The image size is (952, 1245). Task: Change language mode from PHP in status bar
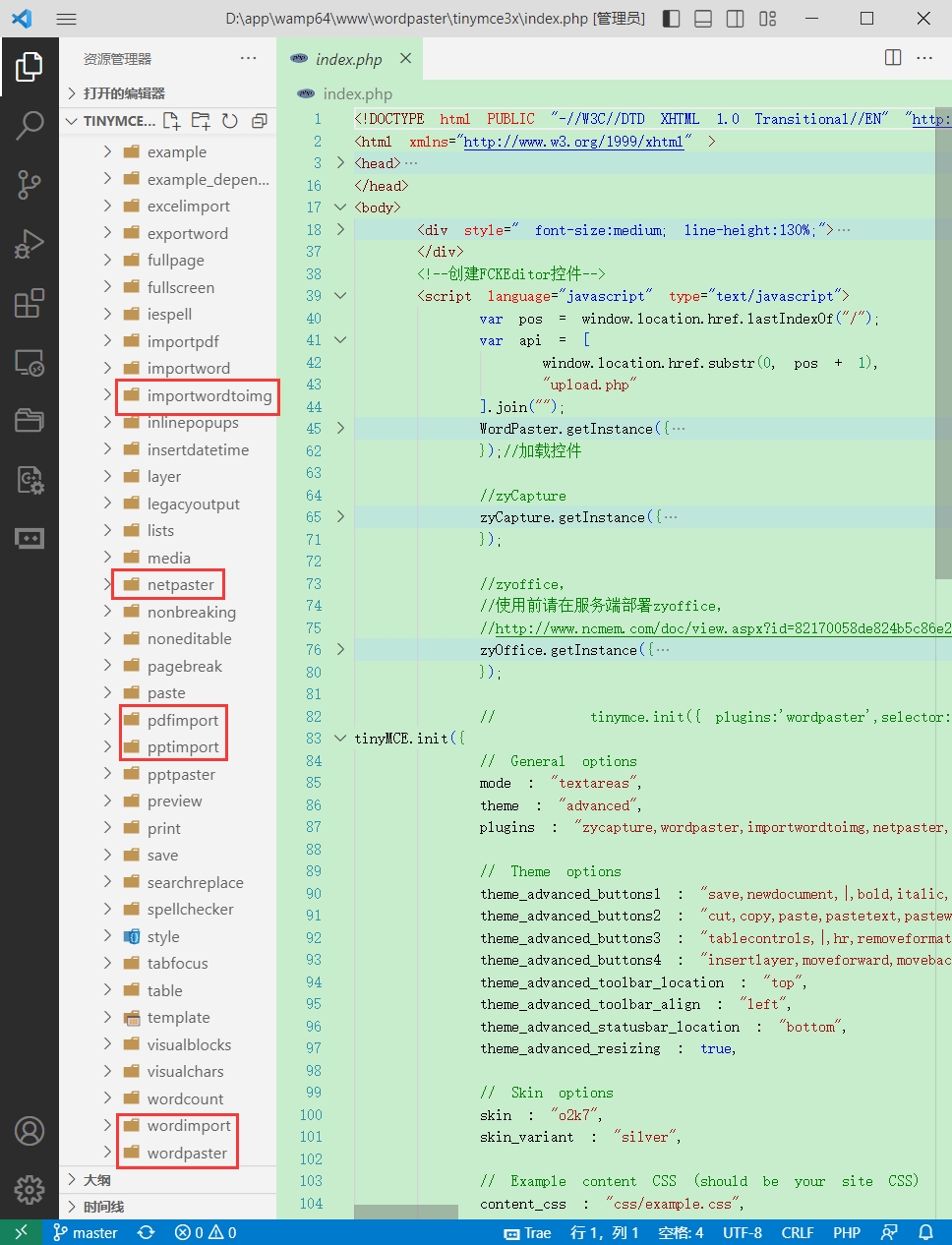pos(846,1232)
